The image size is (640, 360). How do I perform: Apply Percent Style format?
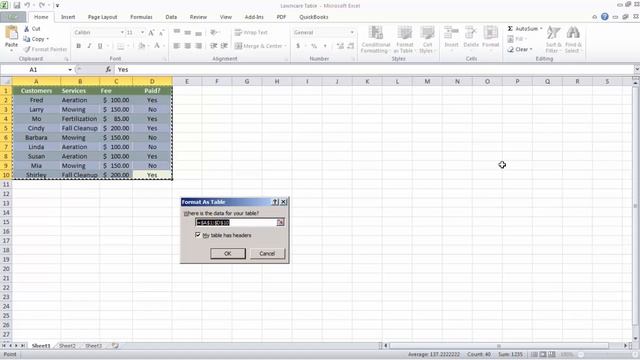pyautogui.click(x=314, y=46)
